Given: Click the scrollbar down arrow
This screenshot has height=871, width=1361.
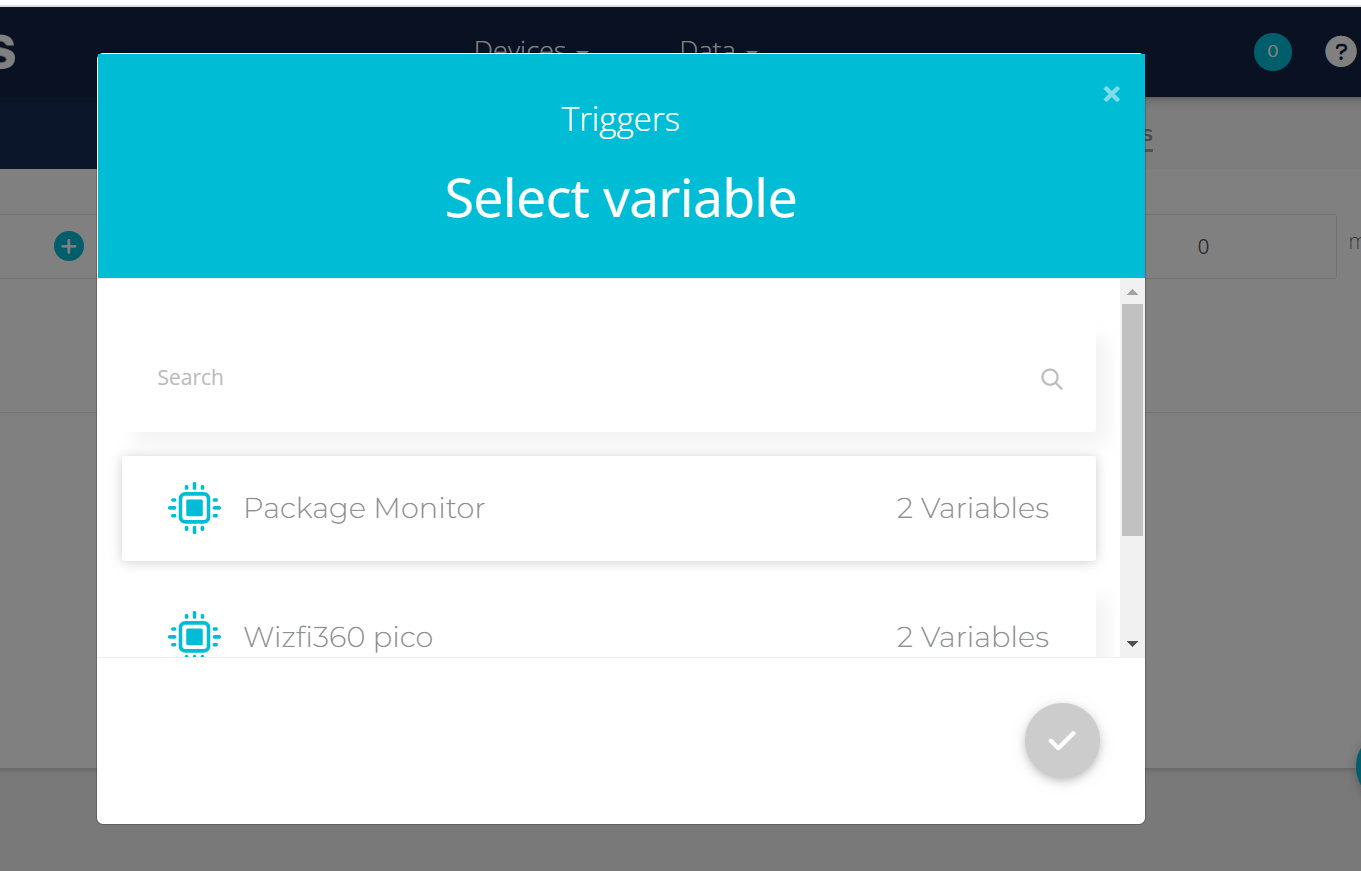Looking at the screenshot, I should [x=1132, y=644].
